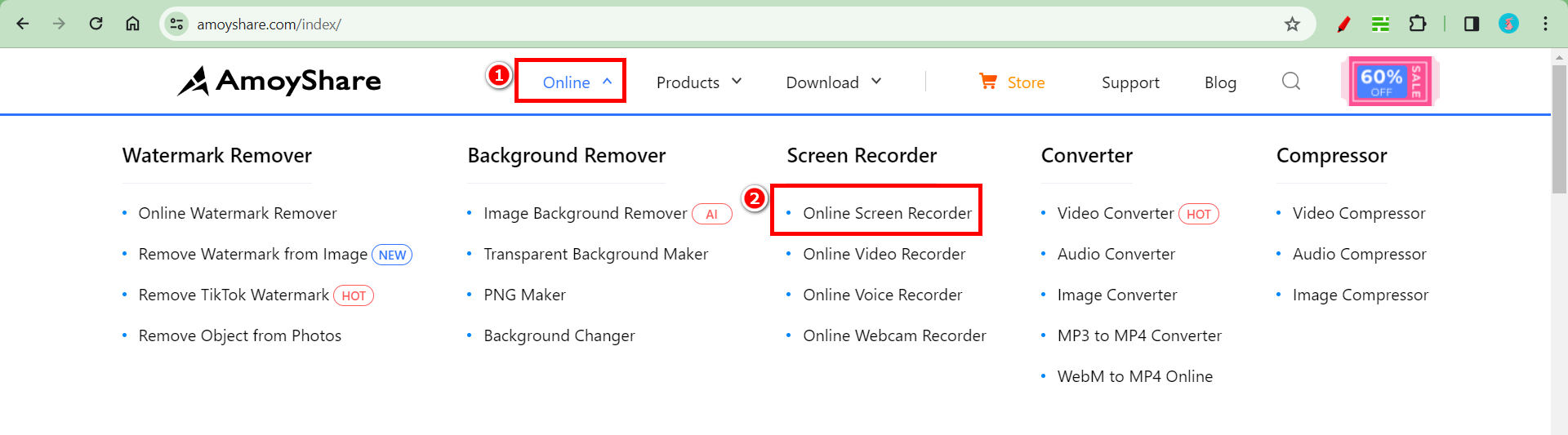Toggle the browser side panel icon
This screenshot has height=435, width=1568.
tap(1472, 24)
